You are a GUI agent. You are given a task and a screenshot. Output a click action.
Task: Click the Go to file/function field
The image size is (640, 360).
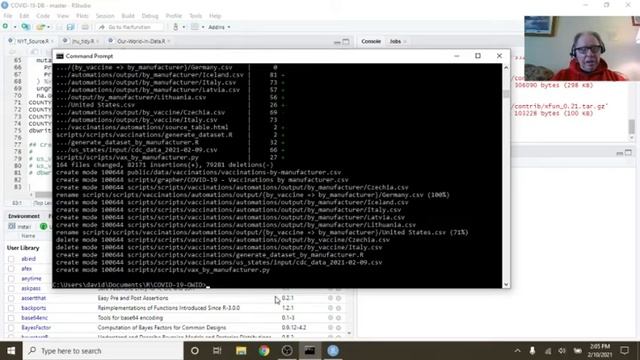130,27
